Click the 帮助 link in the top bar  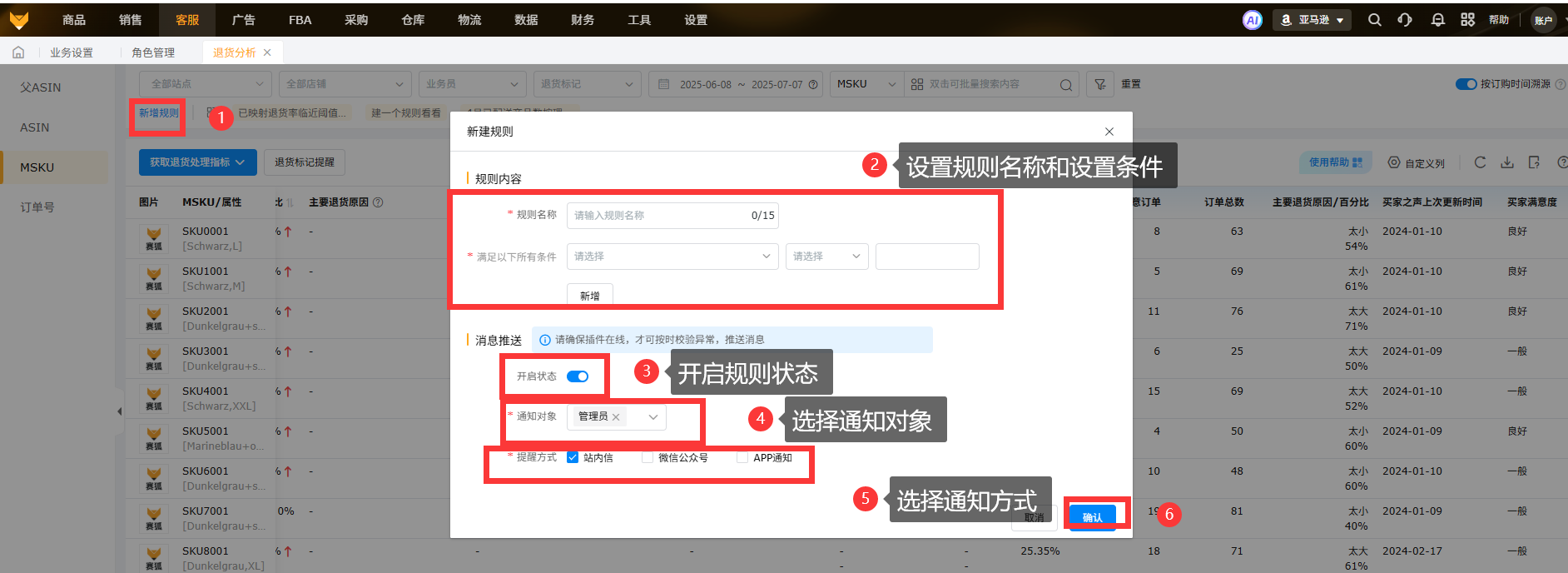[x=1499, y=20]
